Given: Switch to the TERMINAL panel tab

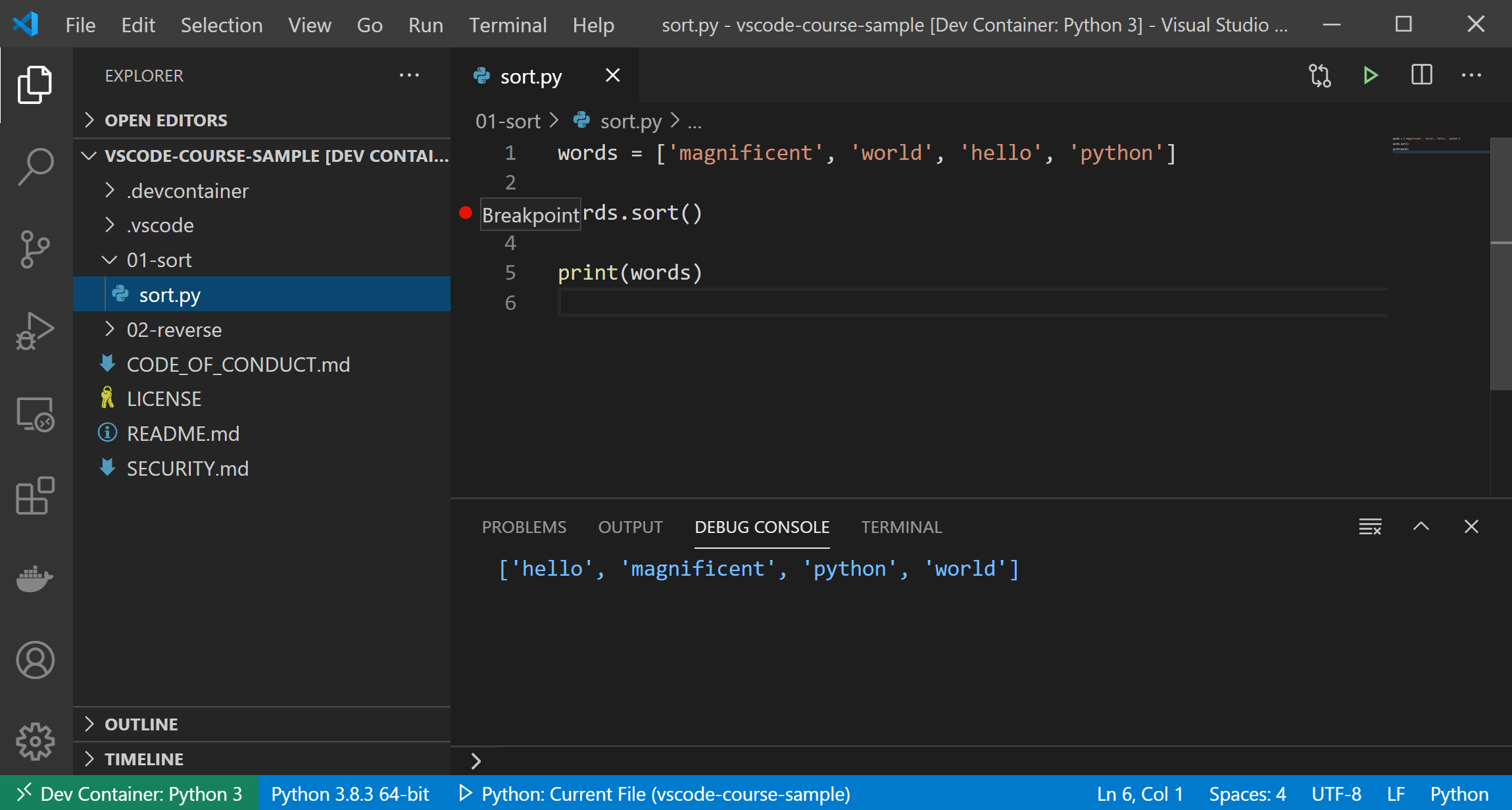Looking at the screenshot, I should pos(900,526).
